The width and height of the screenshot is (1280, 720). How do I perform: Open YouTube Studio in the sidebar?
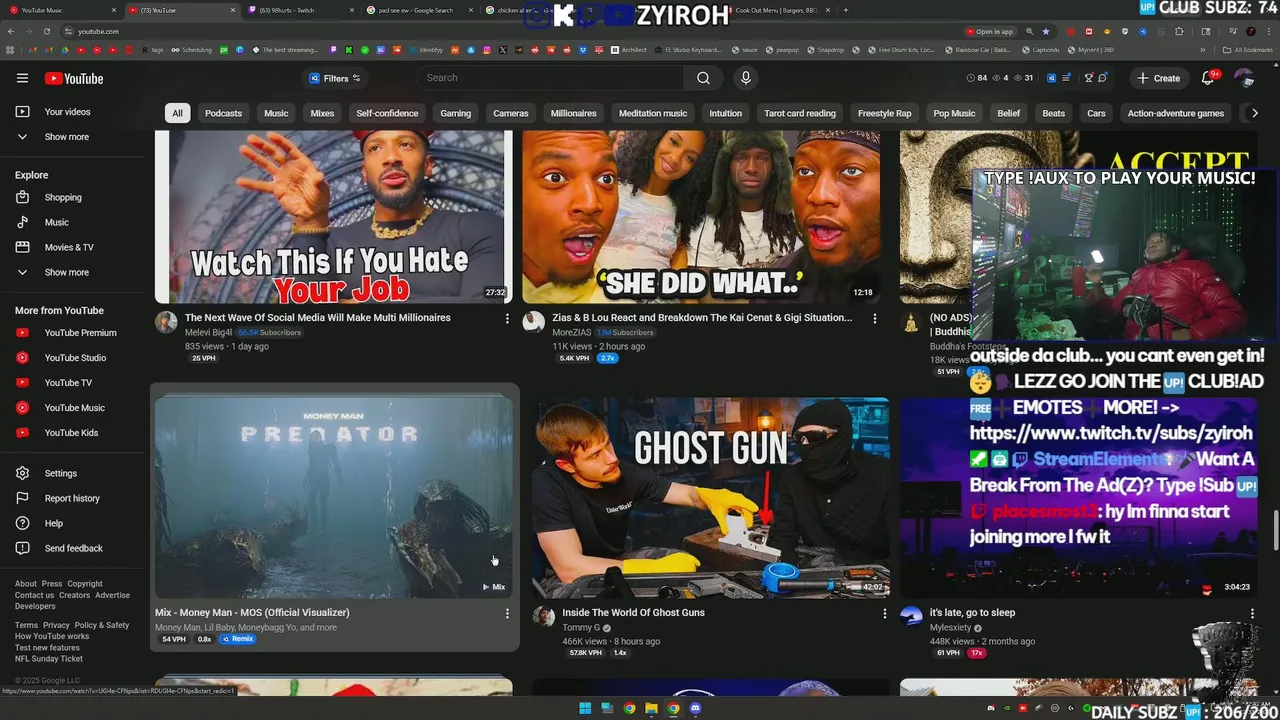(x=75, y=358)
